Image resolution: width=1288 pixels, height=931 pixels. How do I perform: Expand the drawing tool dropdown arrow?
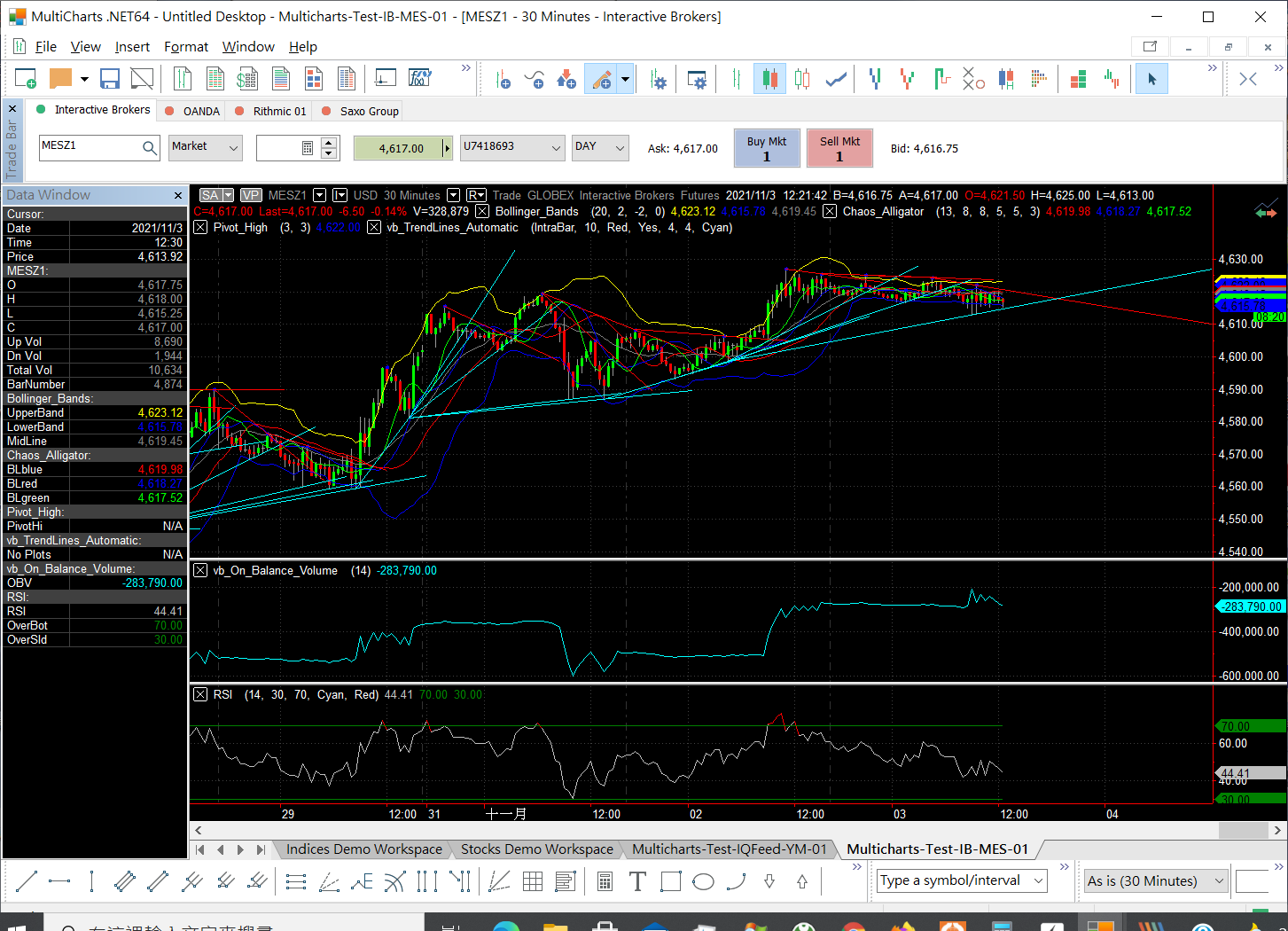pos(625,79)
